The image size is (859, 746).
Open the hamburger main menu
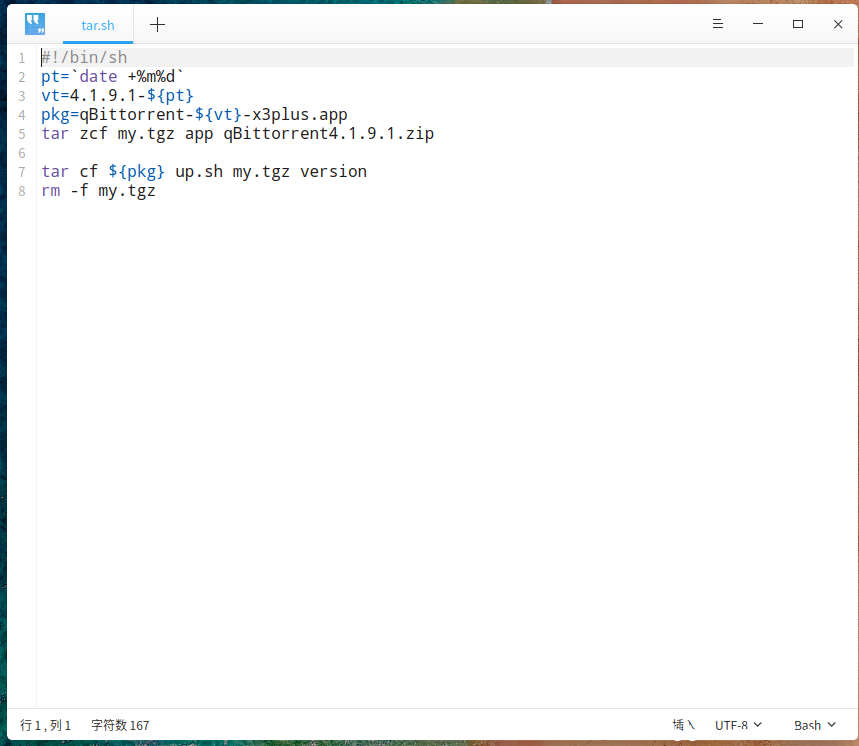(718, 24)
